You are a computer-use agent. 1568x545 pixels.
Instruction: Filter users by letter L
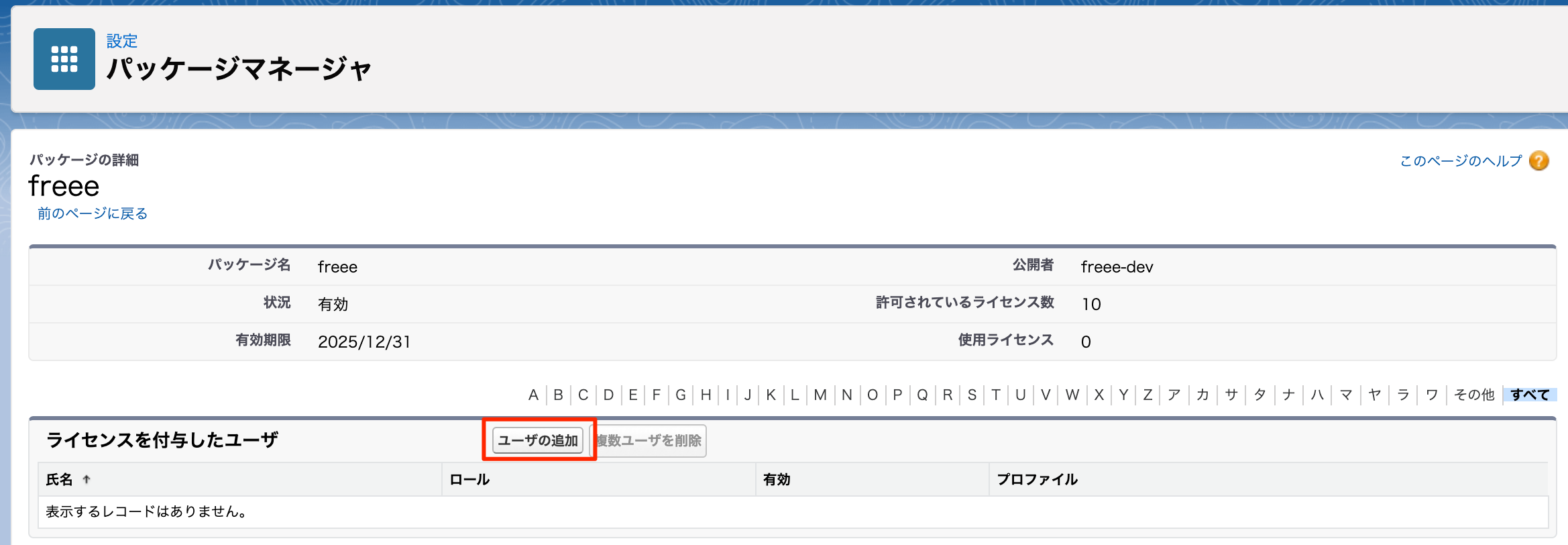(795, 395)
